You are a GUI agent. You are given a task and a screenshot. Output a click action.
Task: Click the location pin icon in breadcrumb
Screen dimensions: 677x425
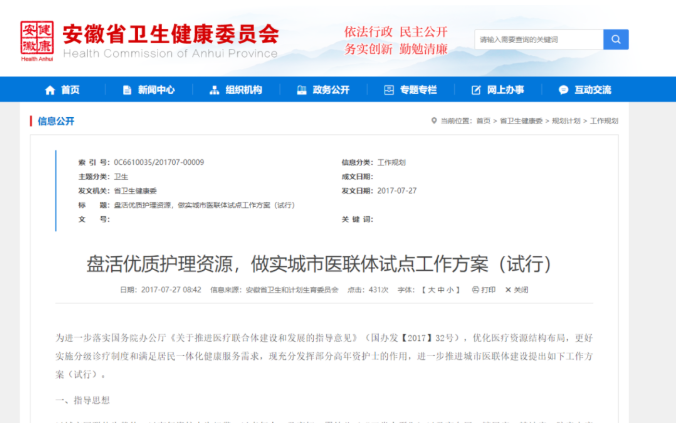tap(434, 121)
